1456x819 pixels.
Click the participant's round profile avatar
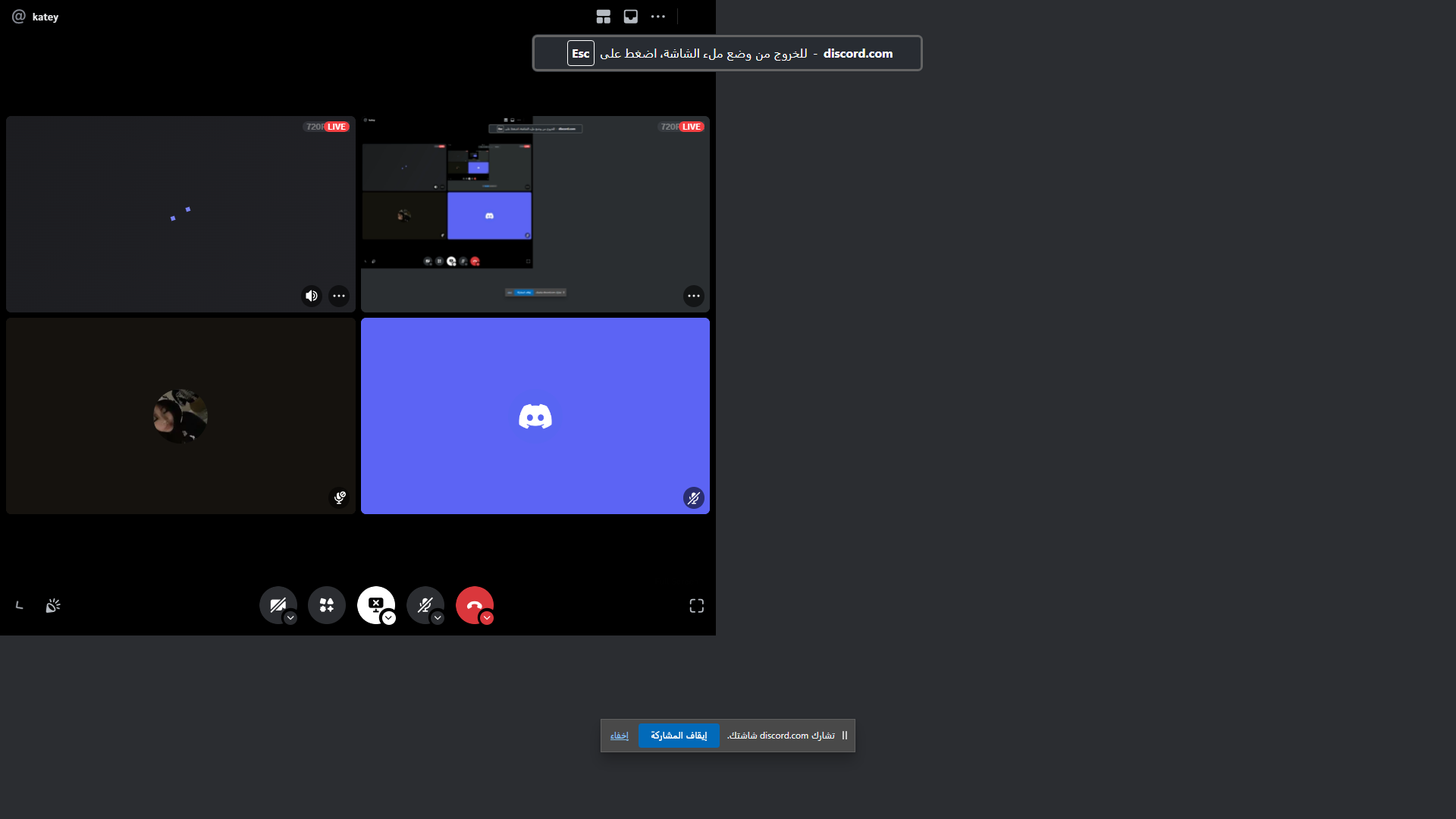coord(180,416)
